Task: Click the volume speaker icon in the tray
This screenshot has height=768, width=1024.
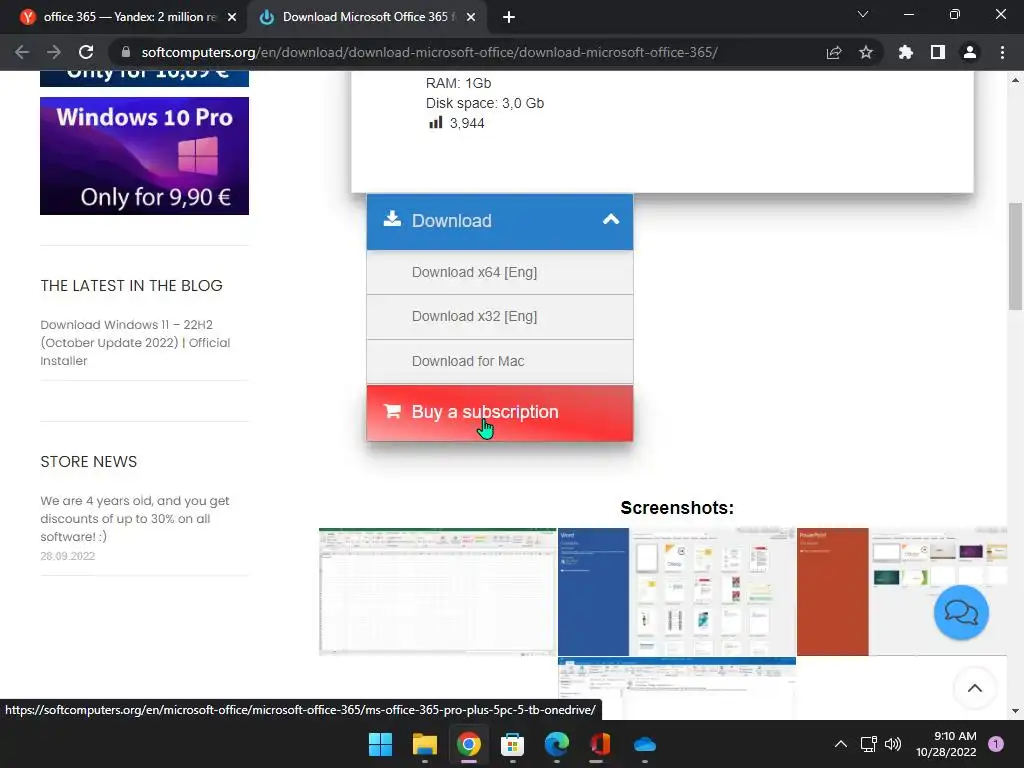Action: 893,744
